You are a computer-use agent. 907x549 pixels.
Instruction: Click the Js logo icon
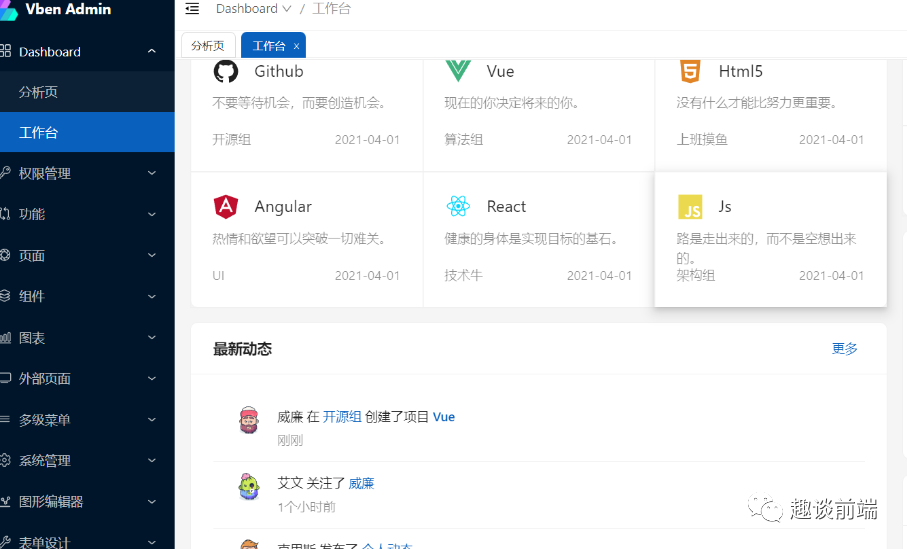690,207
